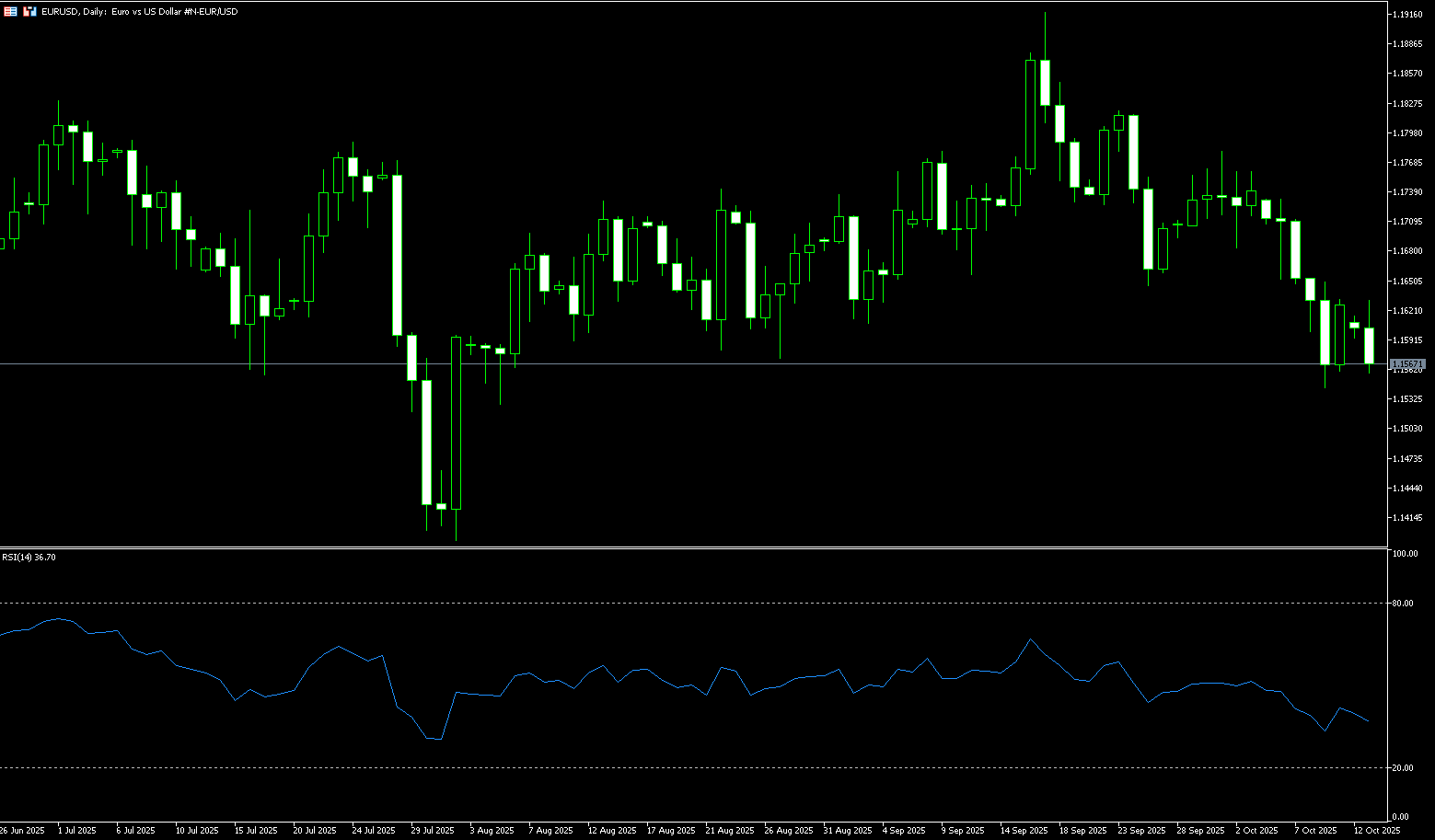This screenshot has height=840, width=1435.
Task: Click the 14 Sep 2025 date marker
Action: [x=1024, y=831]
